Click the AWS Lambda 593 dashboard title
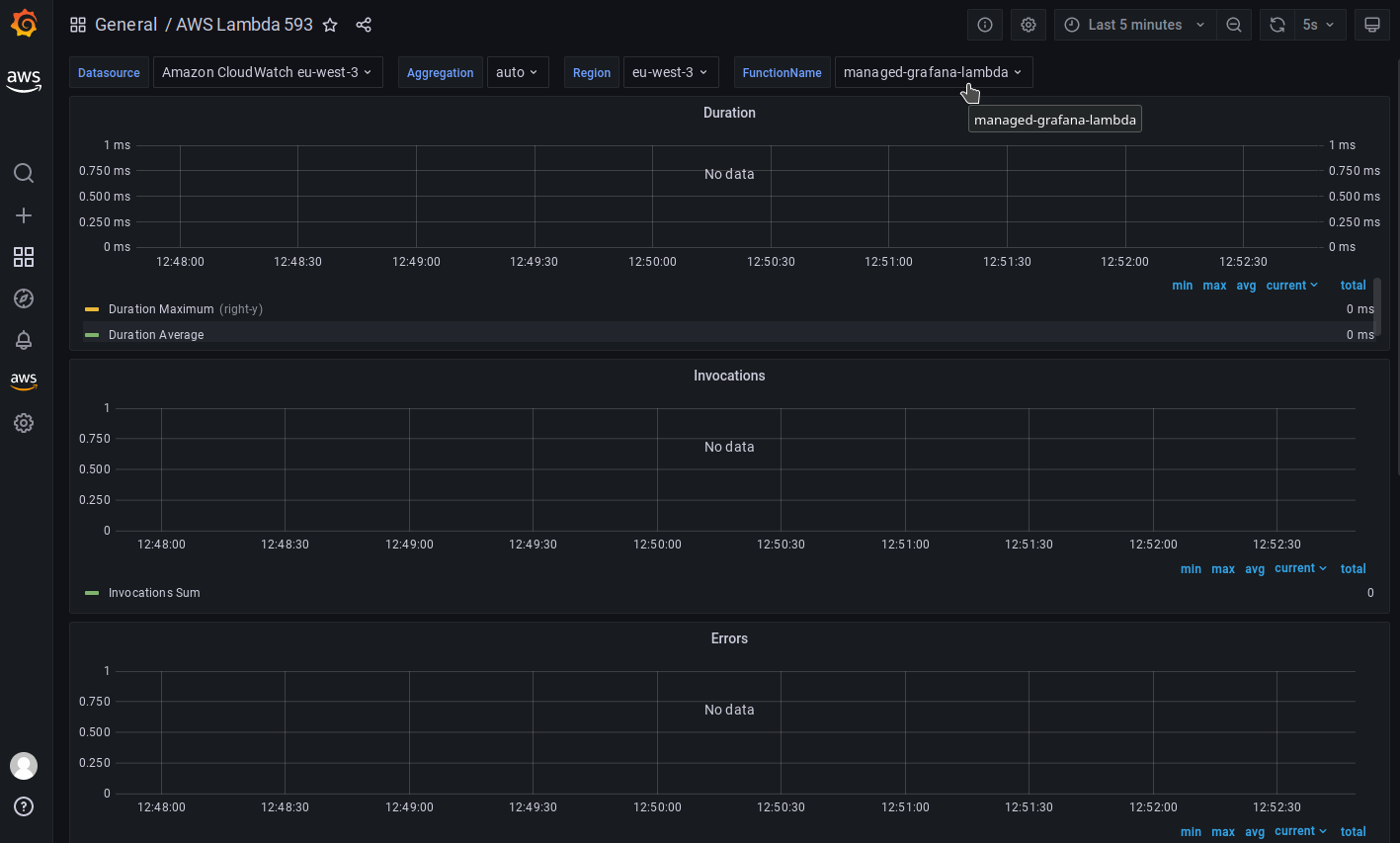Image resolution: width=1400 pixels, height=843 pixels. click(244, 25)
